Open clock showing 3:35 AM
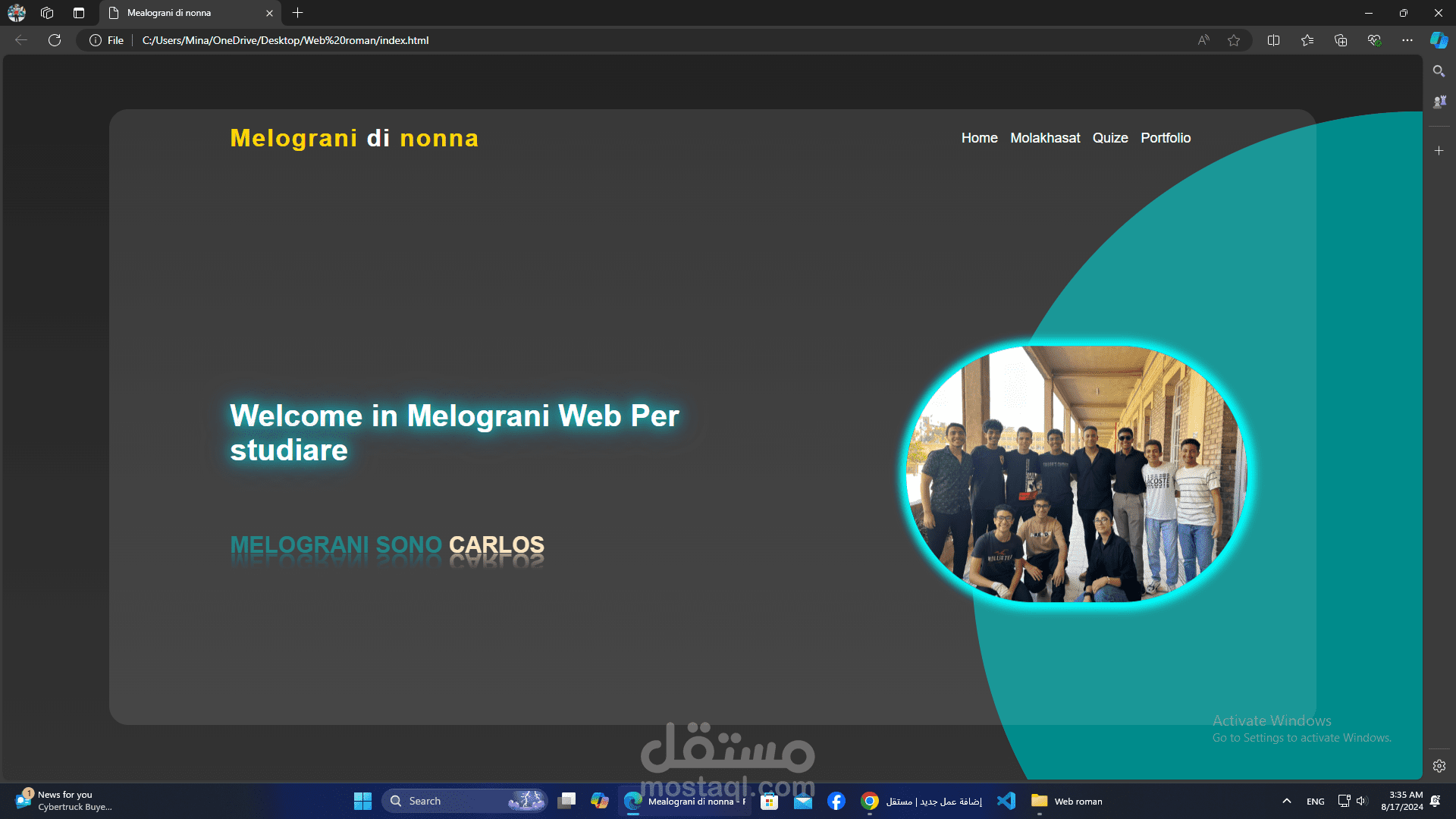The image size is (1456, 819). 1402,801
